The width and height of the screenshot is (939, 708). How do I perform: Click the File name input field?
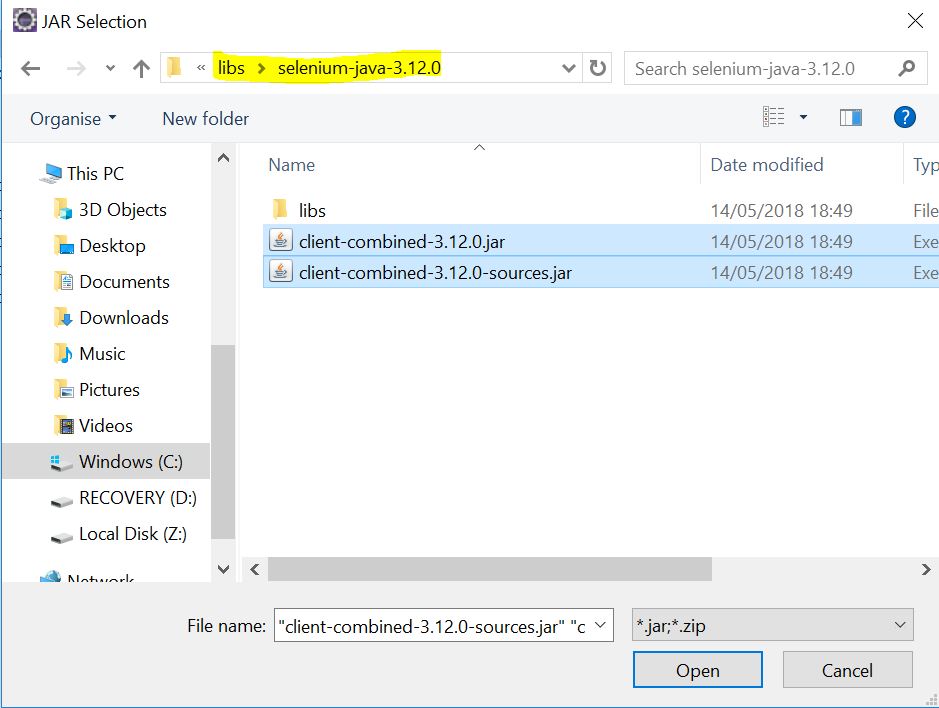point(432,626)
